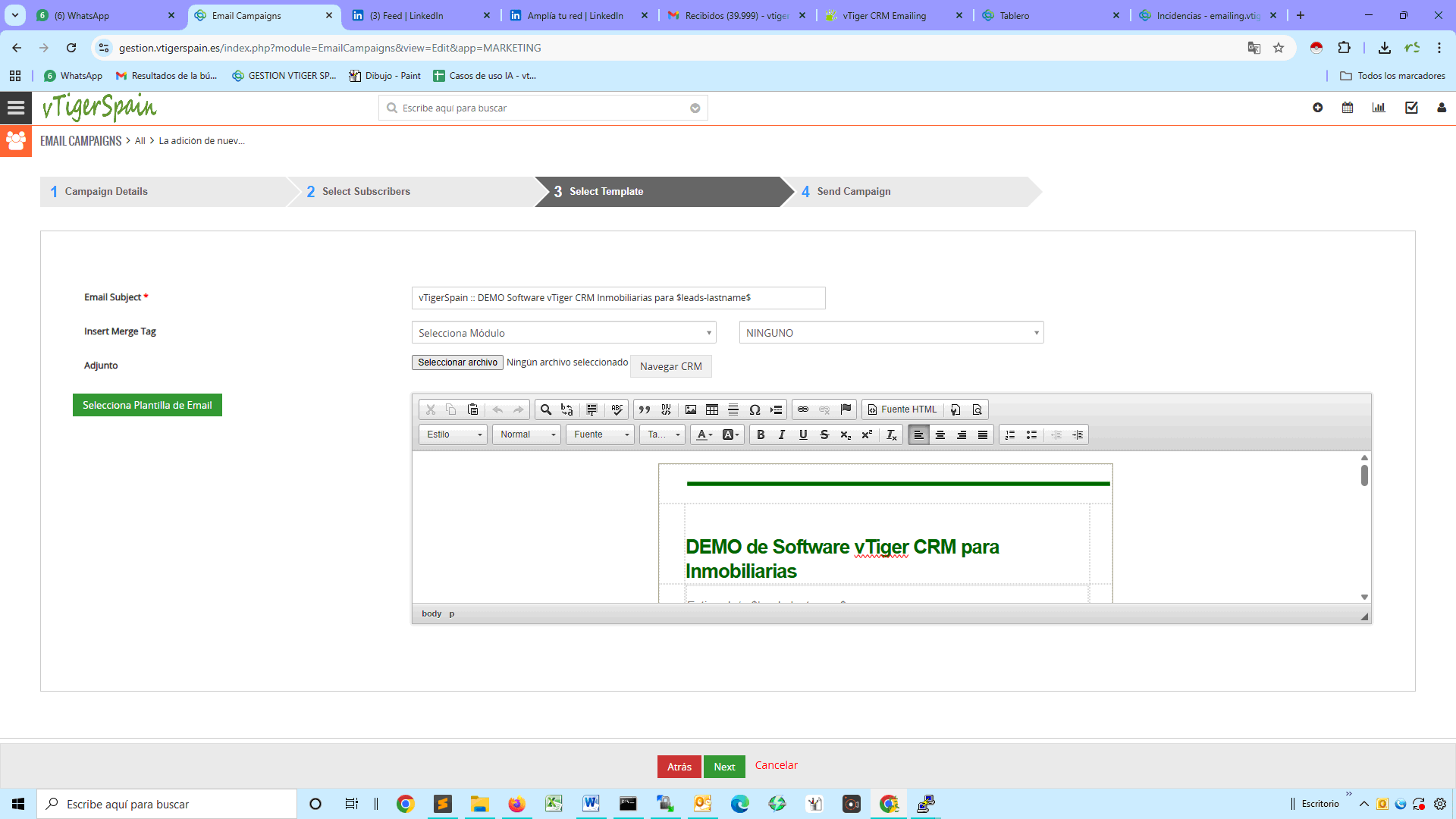Click the Find and Replace magnifier icon

click(545, 409)
